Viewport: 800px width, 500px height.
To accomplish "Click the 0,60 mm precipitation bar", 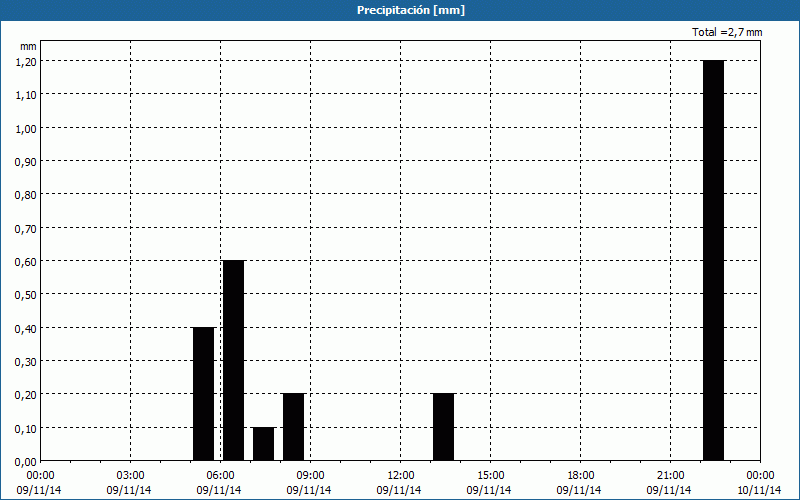I will (x=234, y=361).
